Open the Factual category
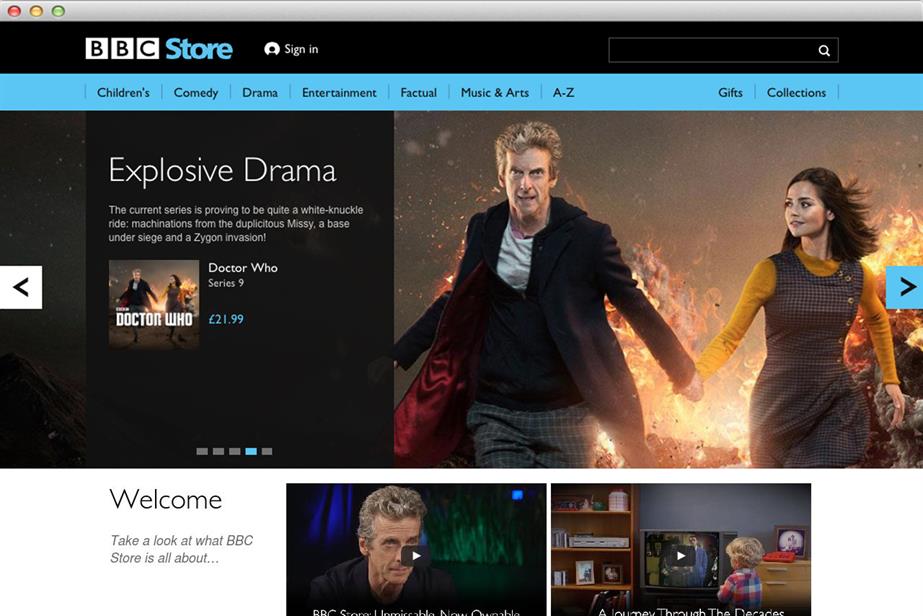 pyautogui.click(x=419, y=92)
